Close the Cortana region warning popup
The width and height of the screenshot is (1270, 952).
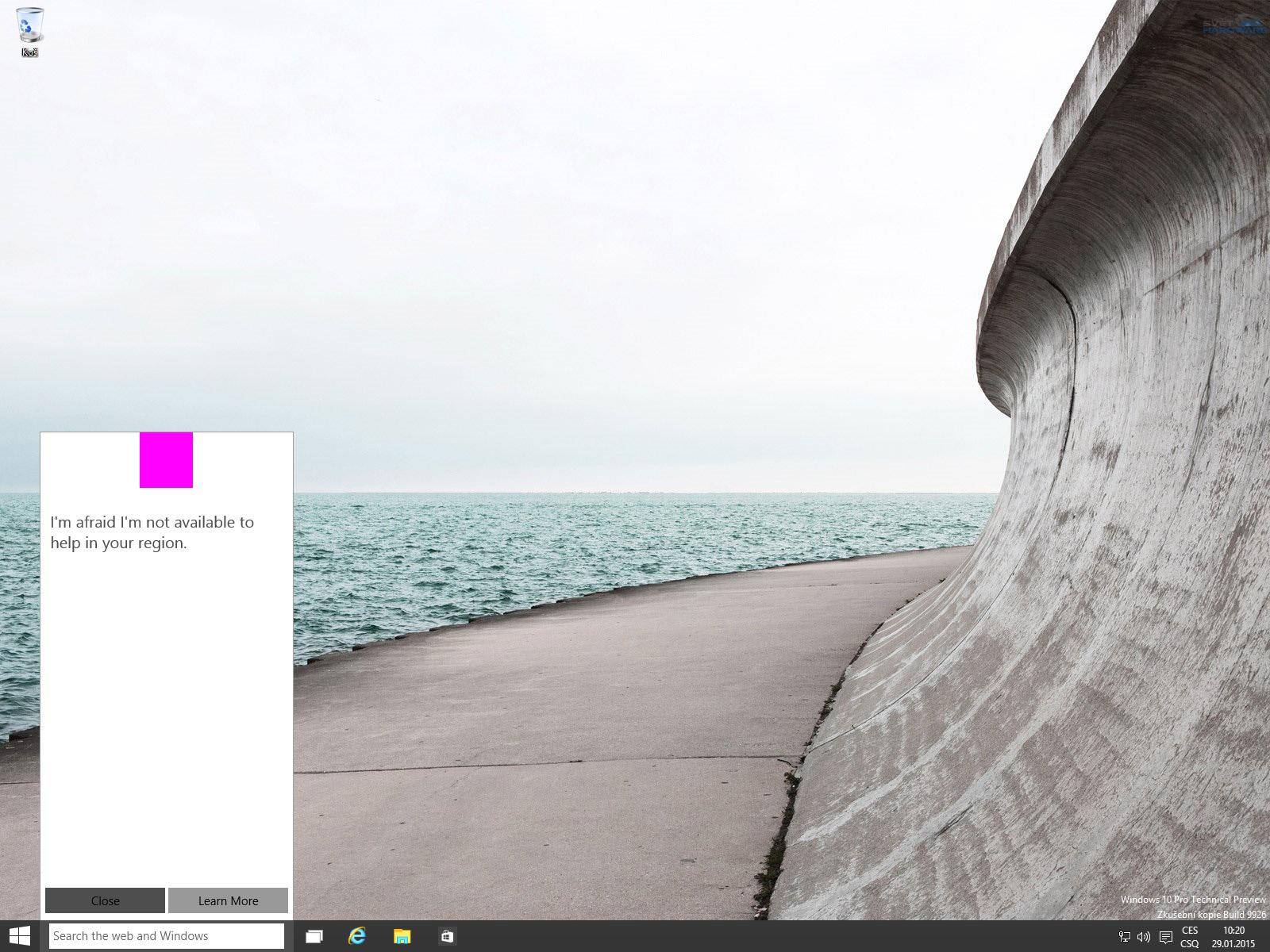pos(105,900)
